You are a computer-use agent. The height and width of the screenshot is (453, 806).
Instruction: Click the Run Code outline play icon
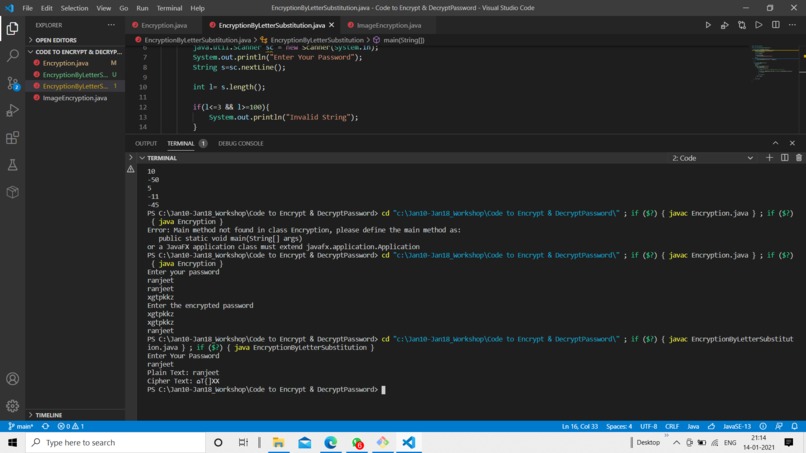759,25
